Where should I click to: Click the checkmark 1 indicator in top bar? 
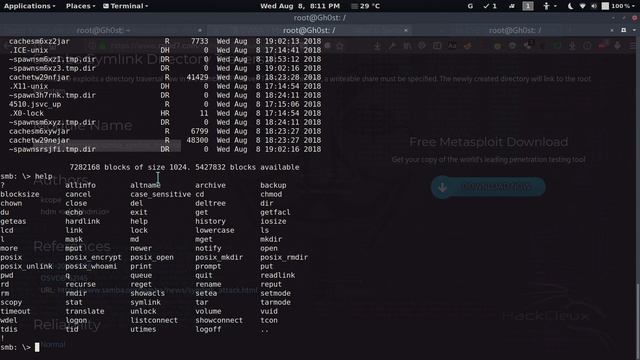click(490, 6)
